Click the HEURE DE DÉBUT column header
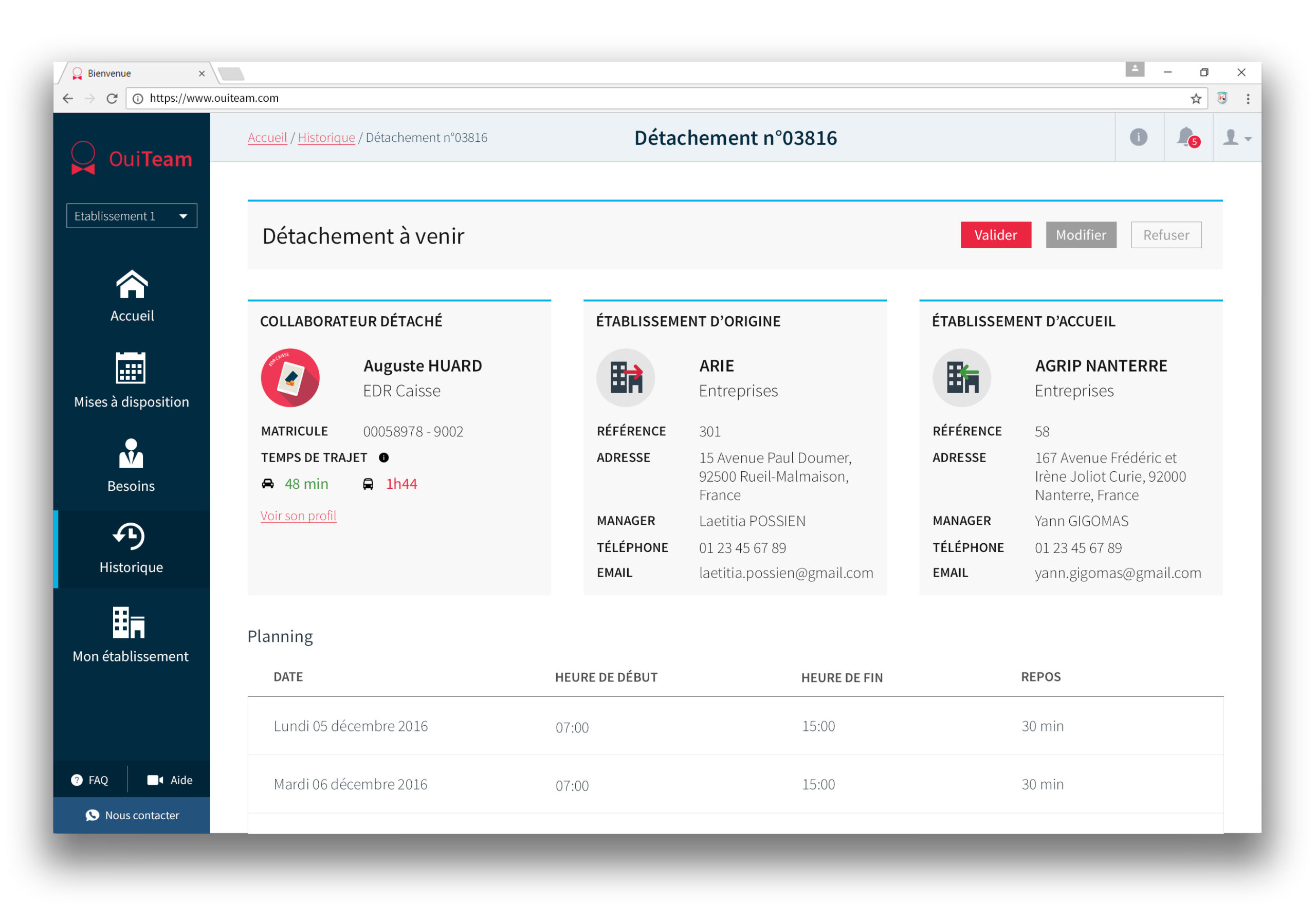Image resolution: width=1316 pixels, height=920 pixels. tap(606, 677)
